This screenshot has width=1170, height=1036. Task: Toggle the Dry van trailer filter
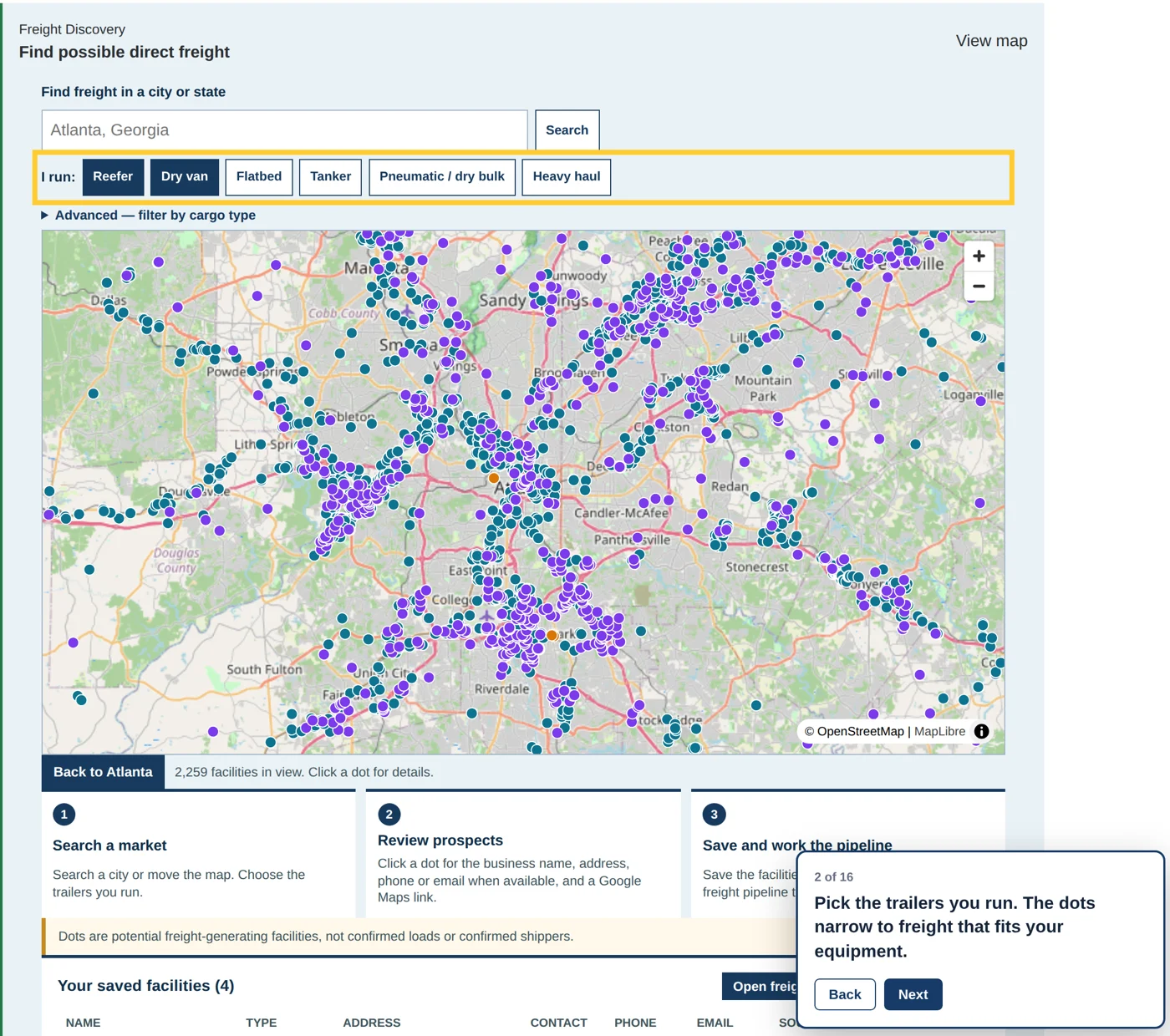tap(185, 177)
